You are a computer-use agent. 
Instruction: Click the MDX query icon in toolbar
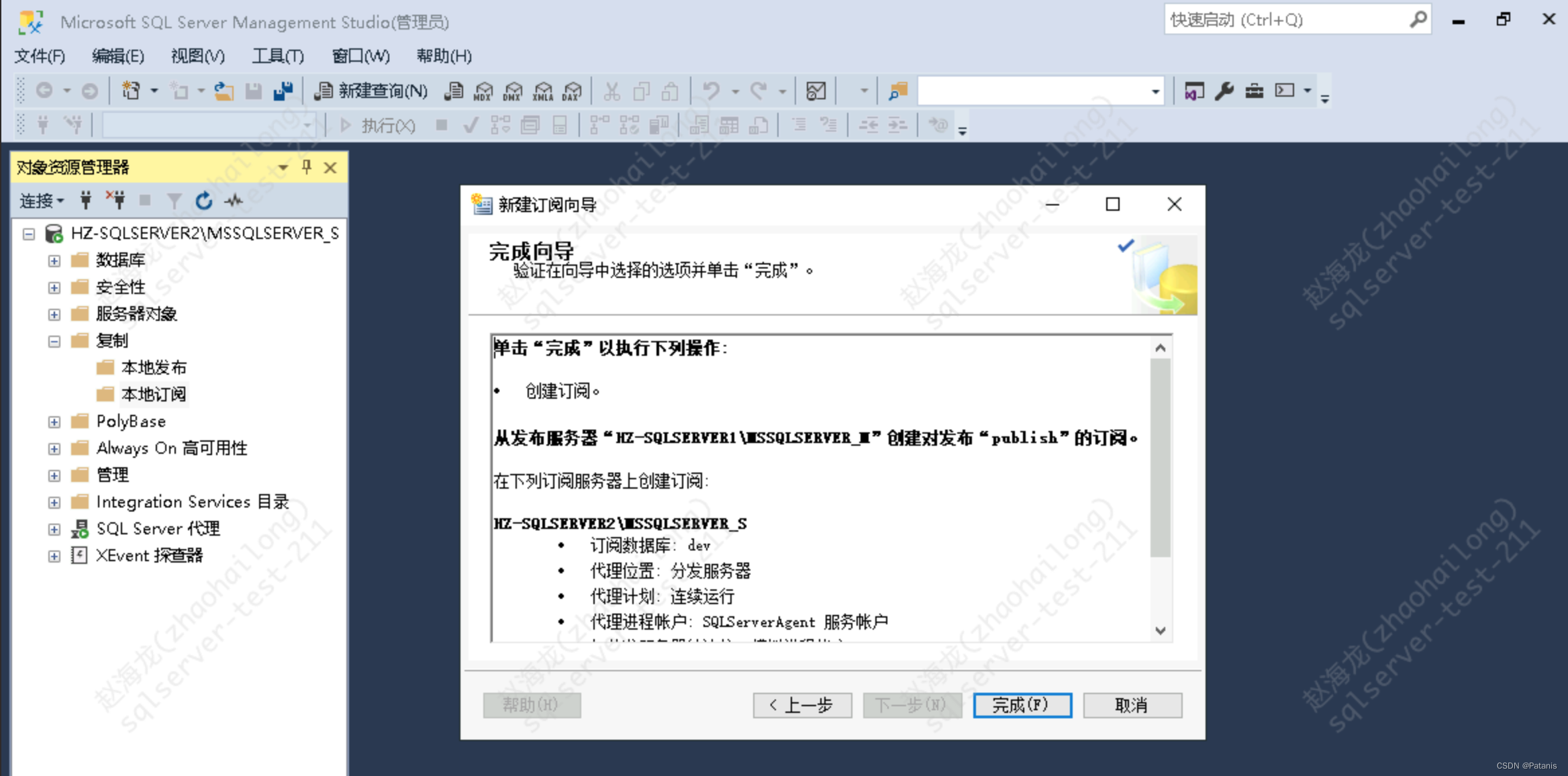tap(483, 91)
